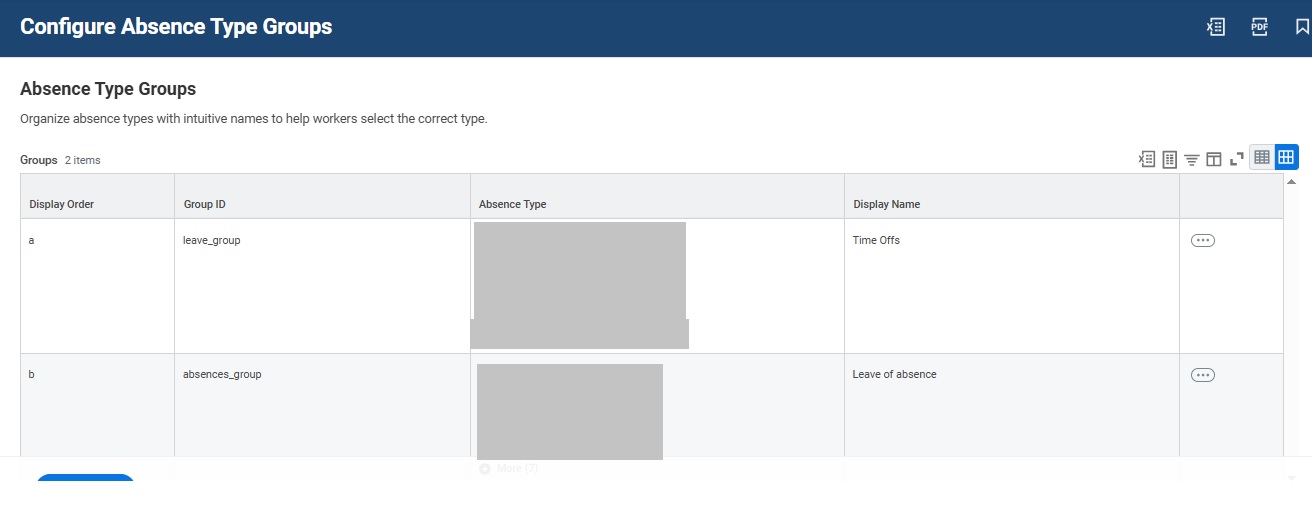Viewport: 1312px width, 529px height.
Task: Switch to condensed table row view
Action: coord(1262,157)
